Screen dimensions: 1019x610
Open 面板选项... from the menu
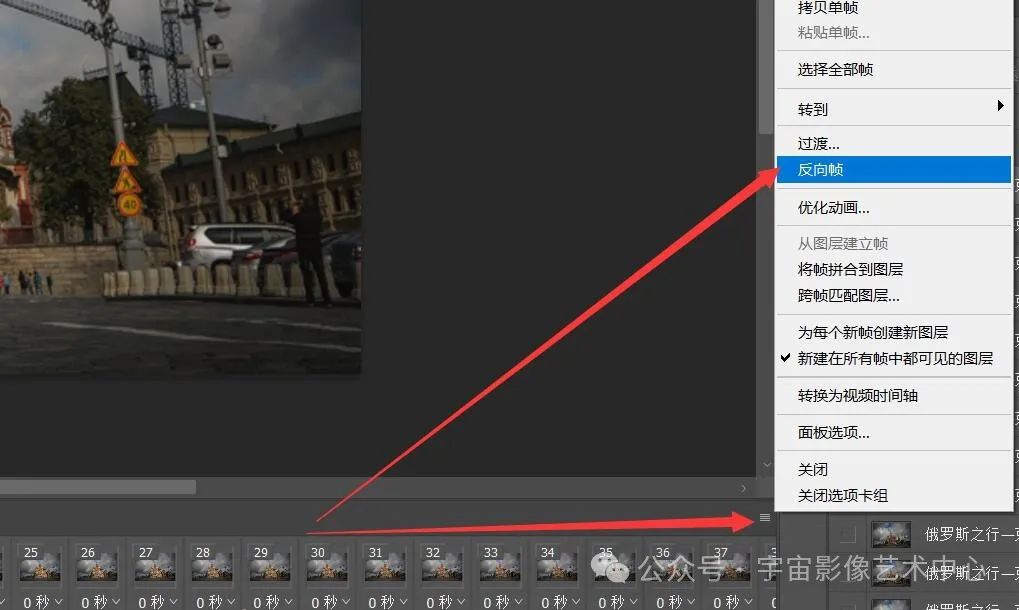click(x=833, y=432)
